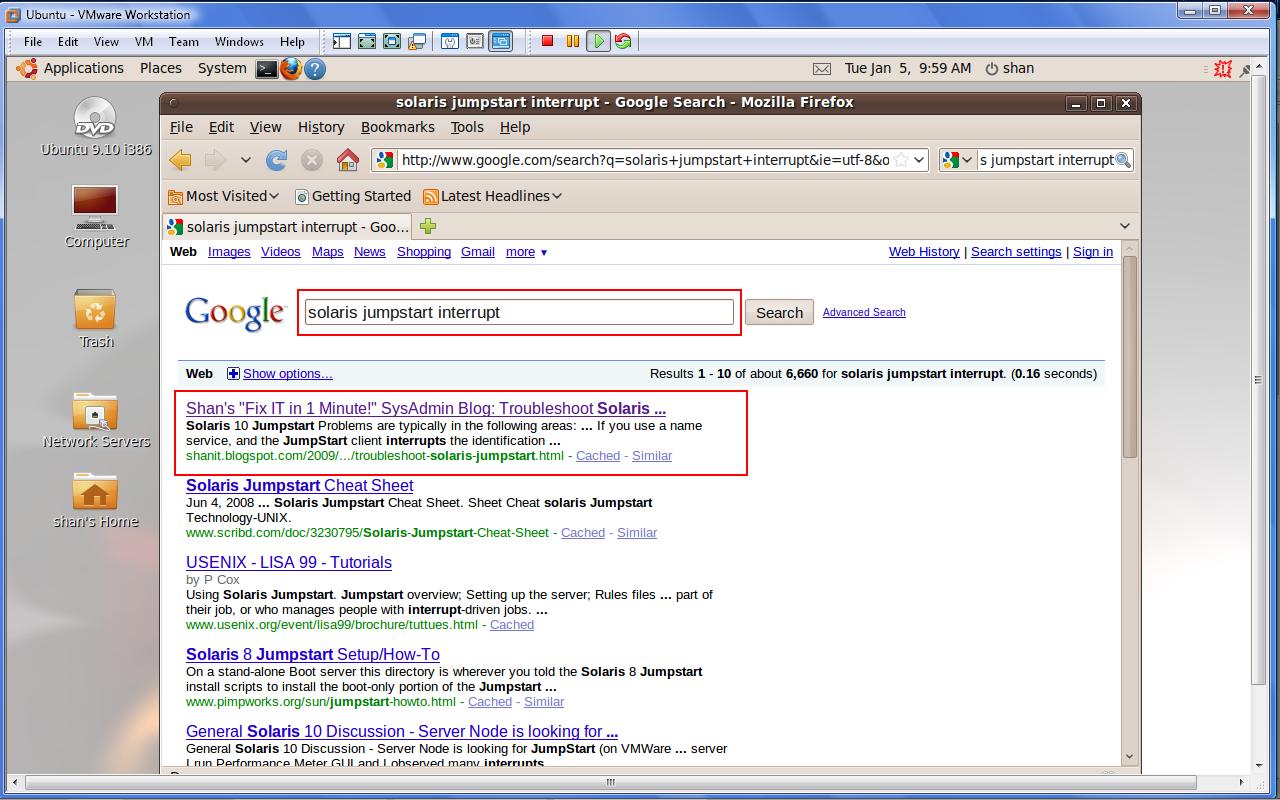Reload the page in Firefox
Screen dimensions: 1280x800
tap(277, 160)
